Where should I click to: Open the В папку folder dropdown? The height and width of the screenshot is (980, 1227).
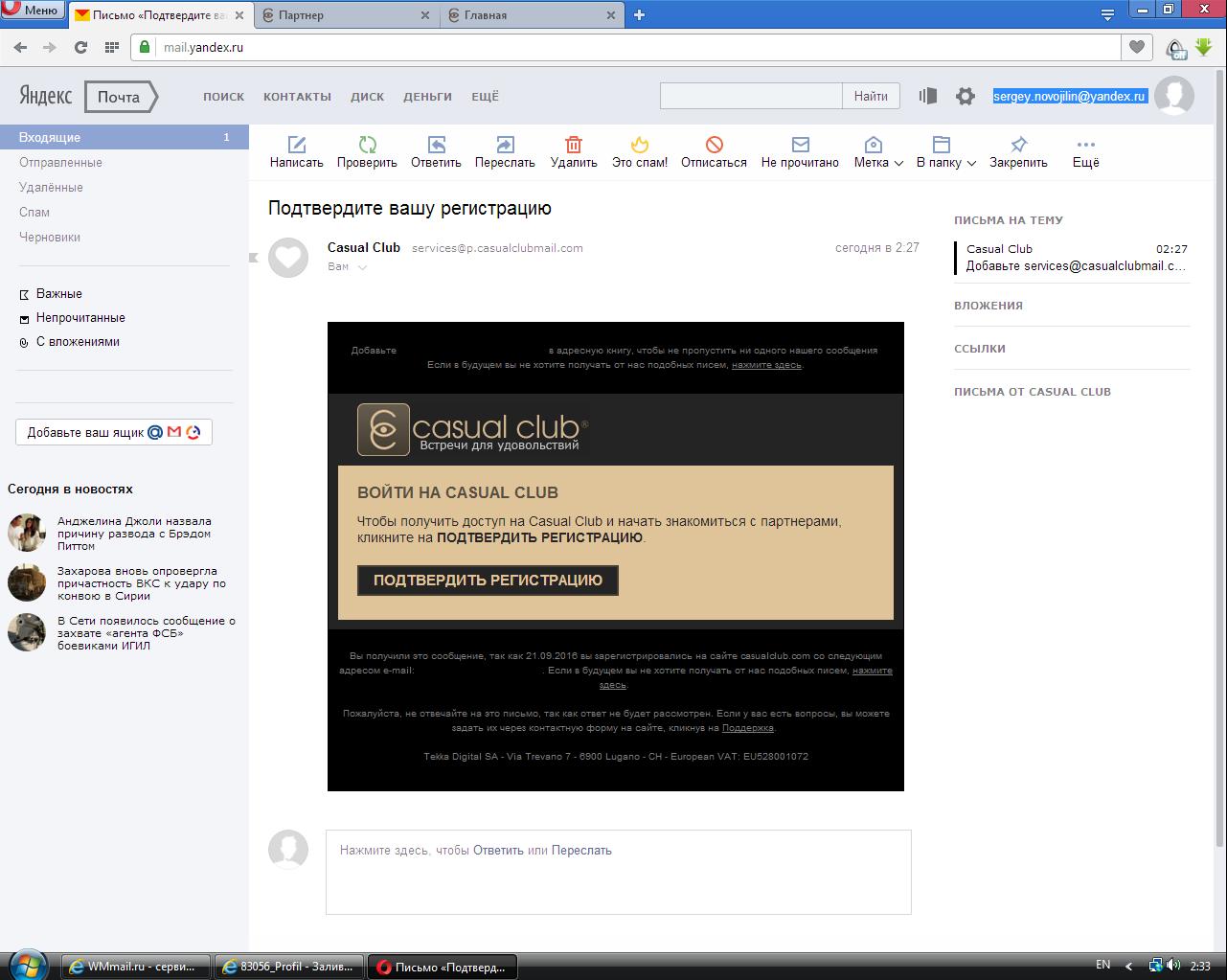[946, 152]
